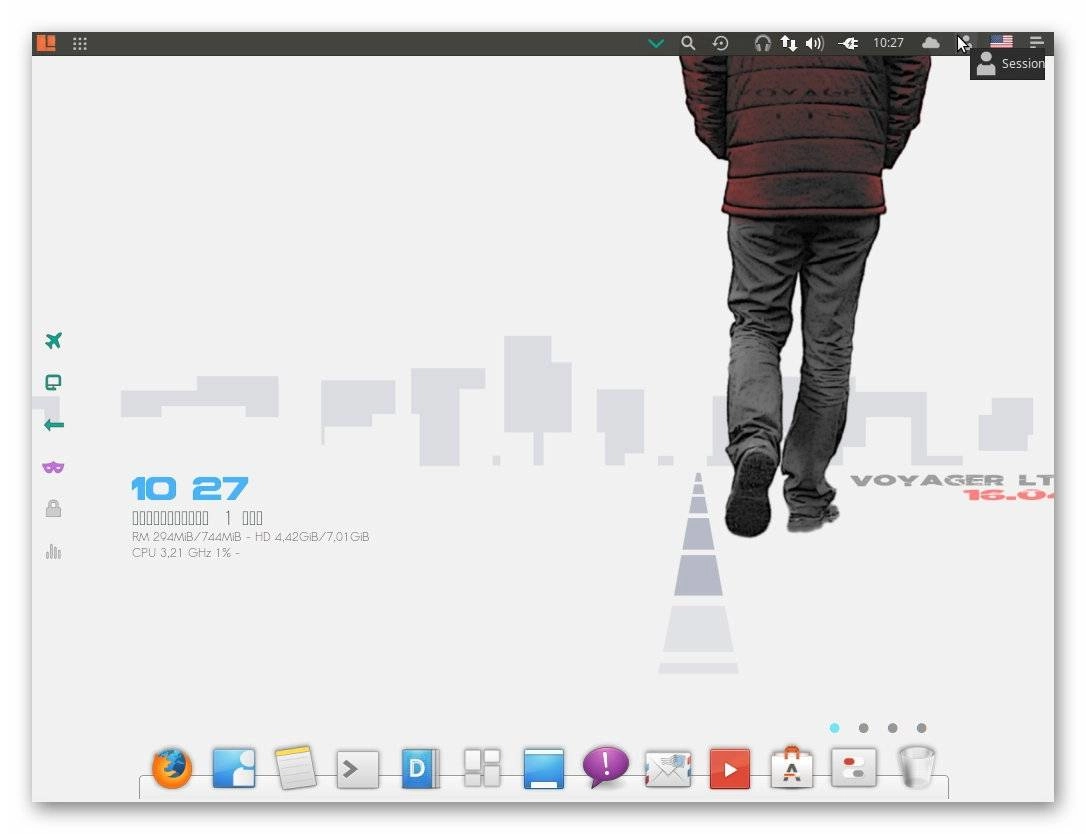The image size is (1086, 834).
Task: Open the power plug battery indicator
Action: click(x=848, y=44)
